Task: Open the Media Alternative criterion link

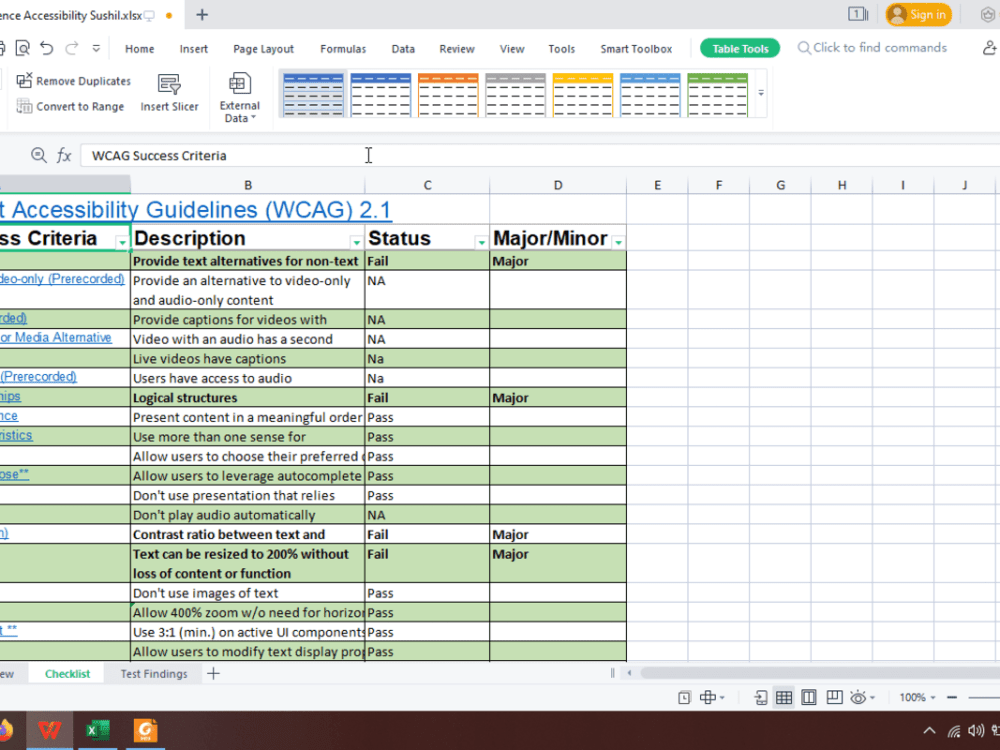Action: click(56, 337)
